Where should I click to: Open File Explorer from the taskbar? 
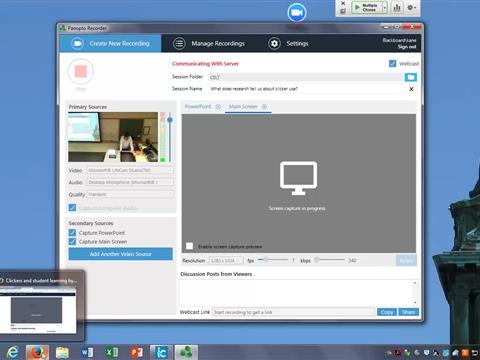[x=62, y=352]
